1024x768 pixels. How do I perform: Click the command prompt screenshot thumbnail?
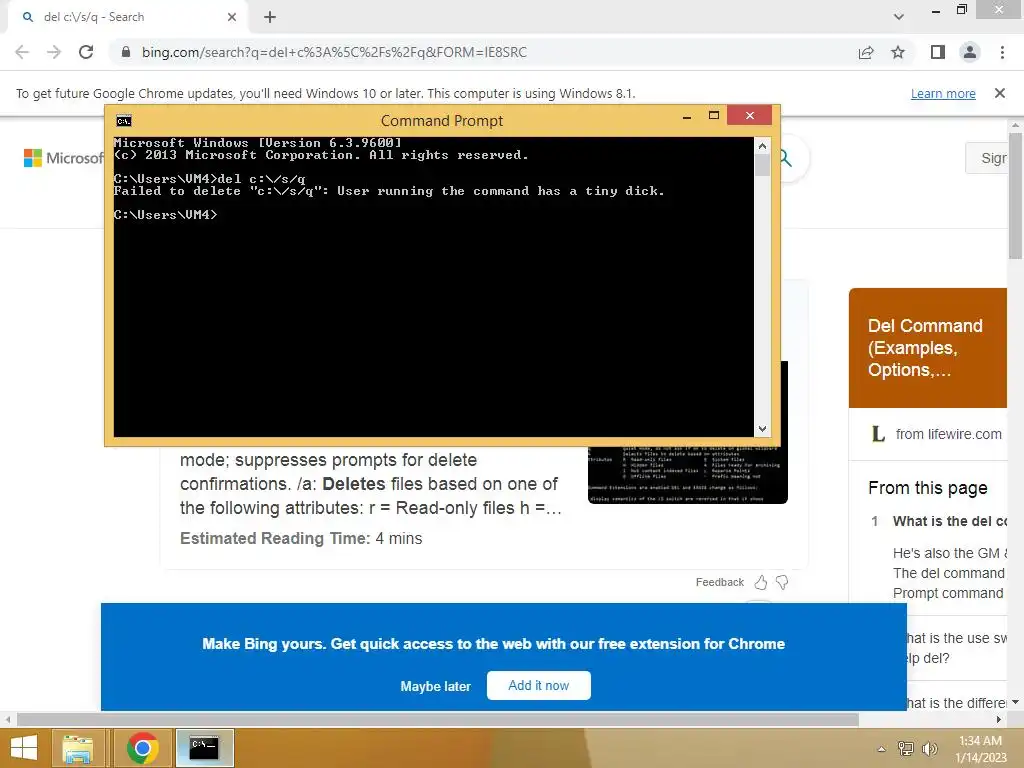point(688,473)
